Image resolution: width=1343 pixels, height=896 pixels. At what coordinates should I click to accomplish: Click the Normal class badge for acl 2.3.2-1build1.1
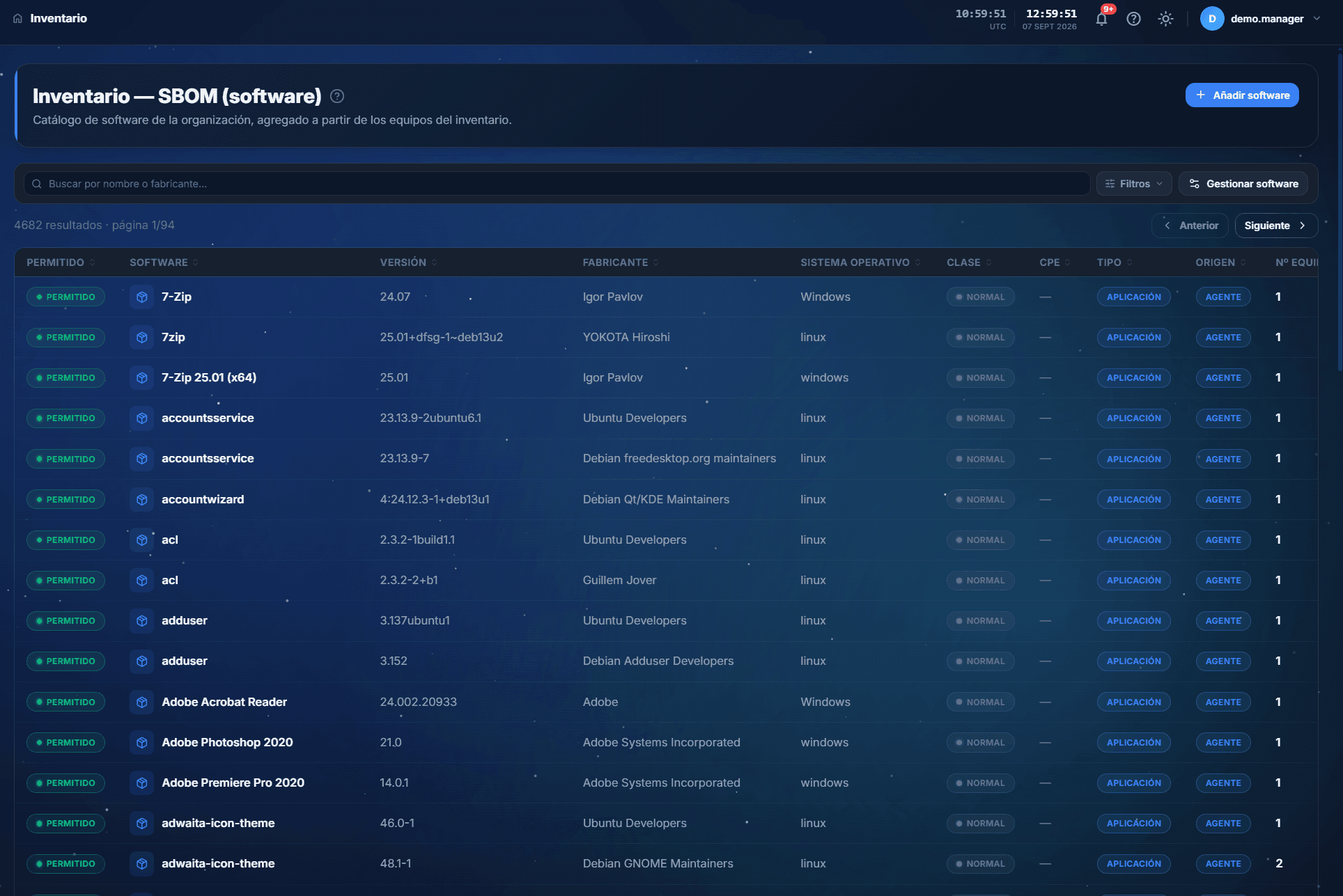click(980, 540)
